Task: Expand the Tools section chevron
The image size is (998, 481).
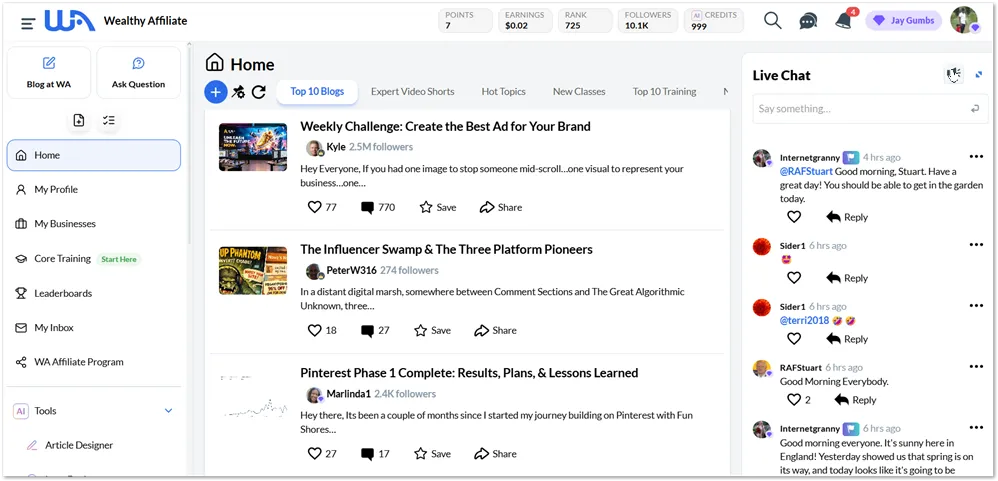Action: 169,411
